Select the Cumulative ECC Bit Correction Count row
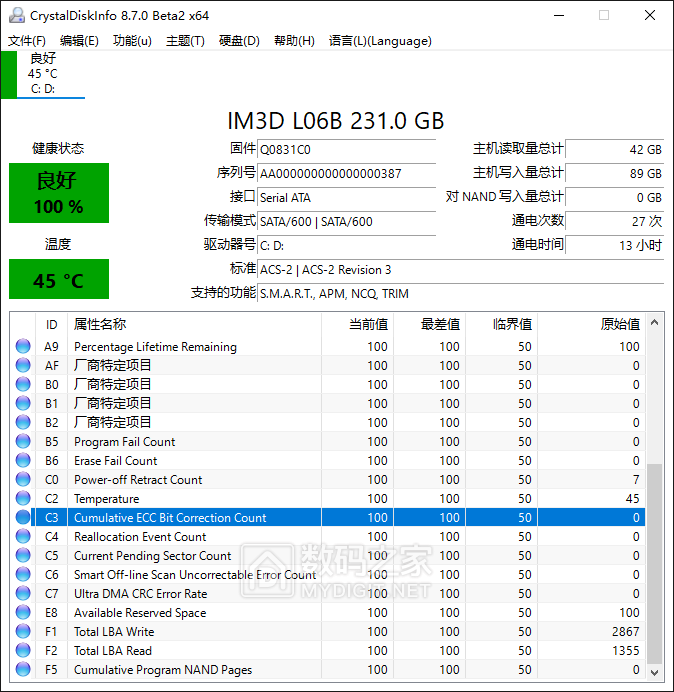This screenshot has width=674, height=692. pos(170,518)
